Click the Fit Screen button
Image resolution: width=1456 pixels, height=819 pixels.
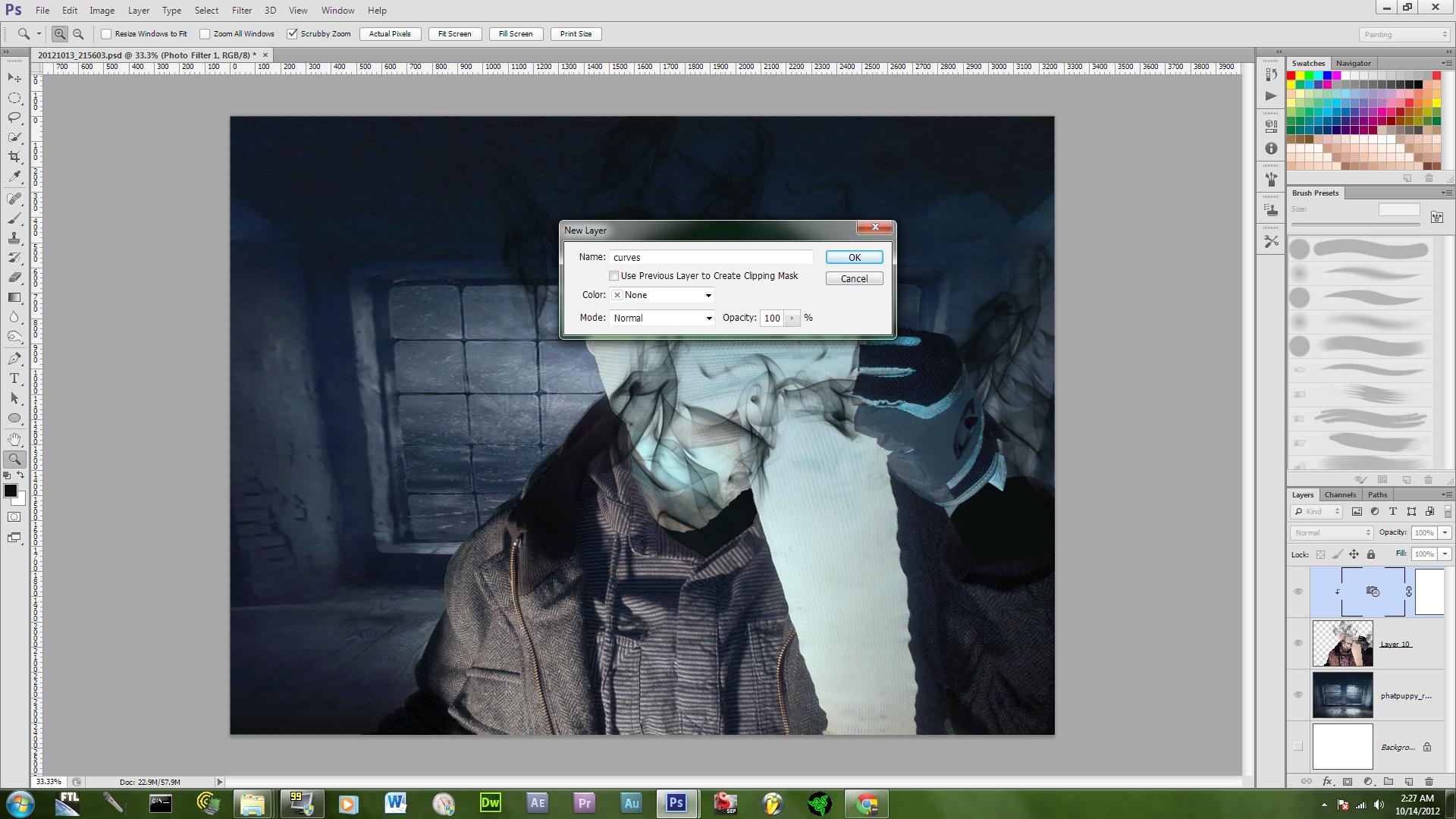coord(454,34)
